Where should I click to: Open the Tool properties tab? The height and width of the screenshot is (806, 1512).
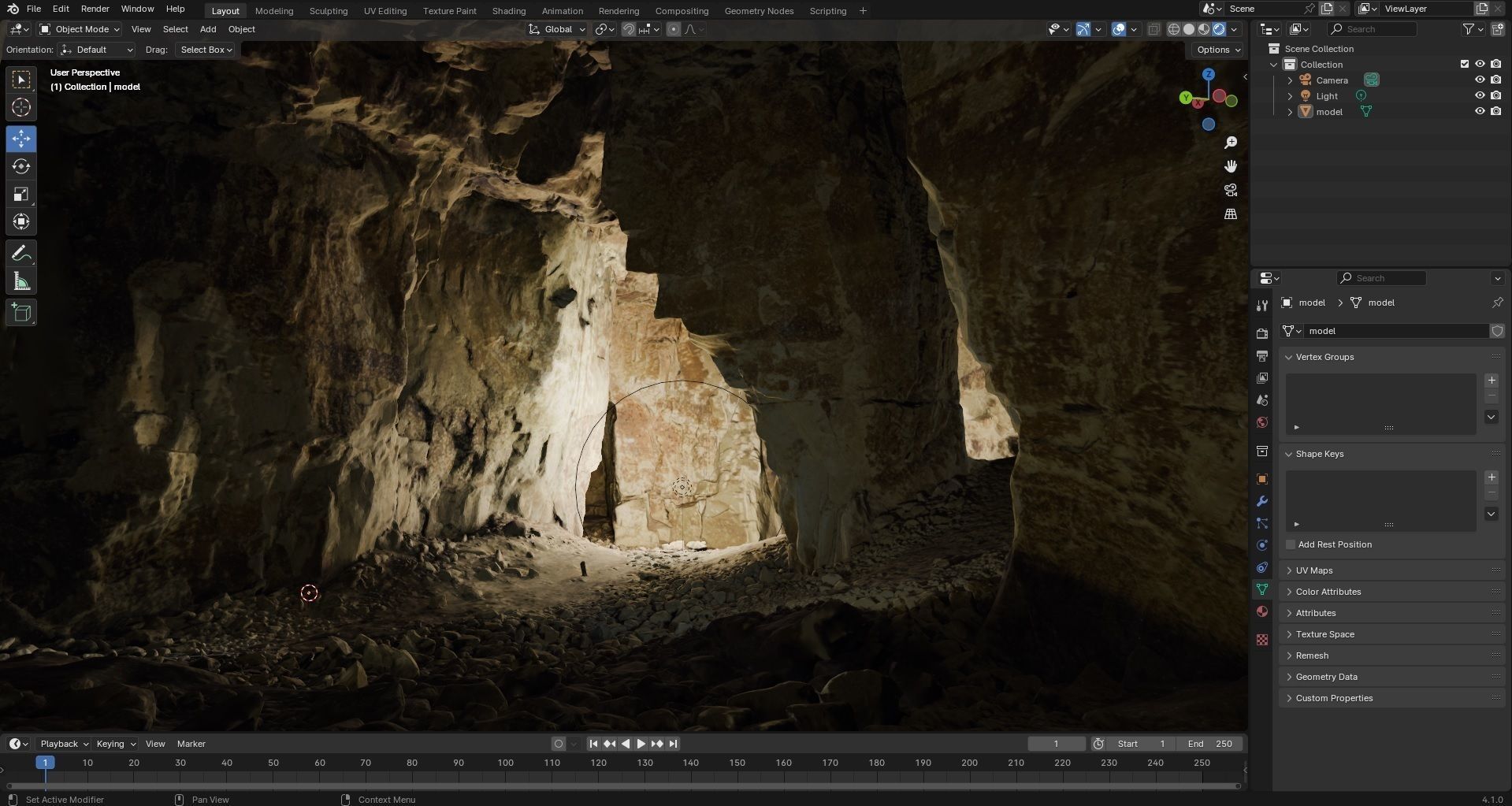[x=1262, y=306]
